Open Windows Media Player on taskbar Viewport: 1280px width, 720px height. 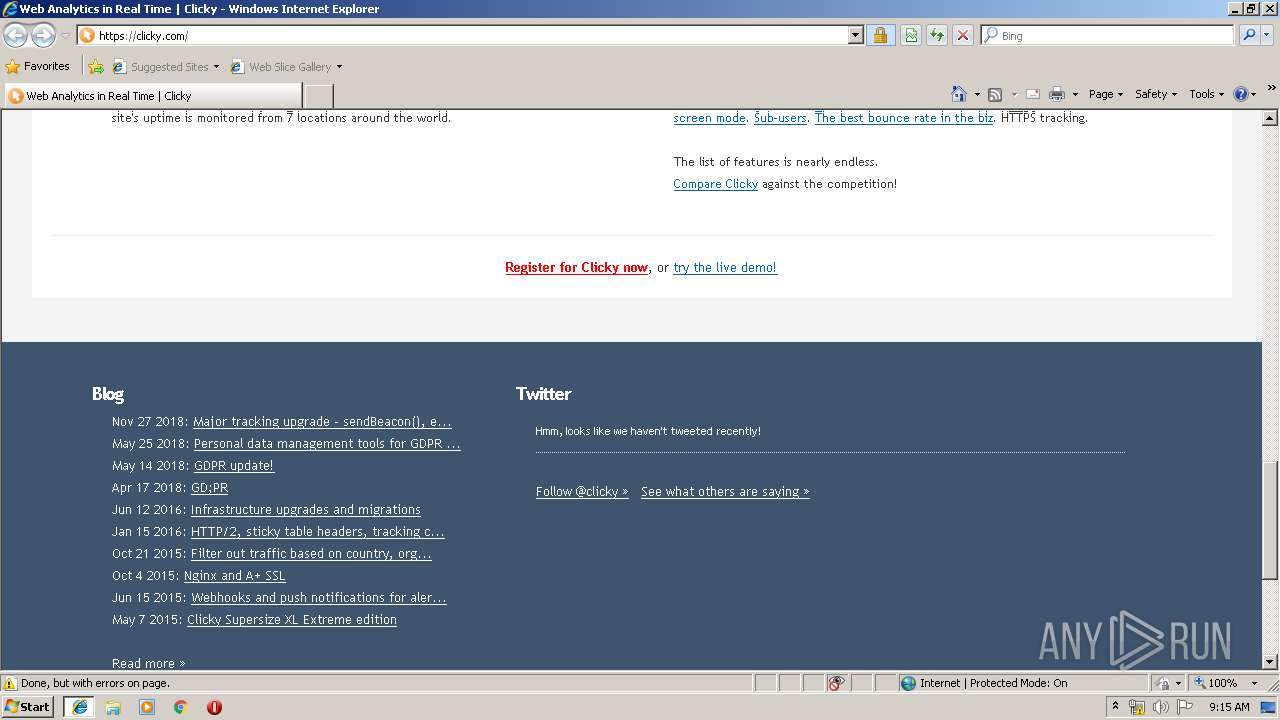click(147, 707)
